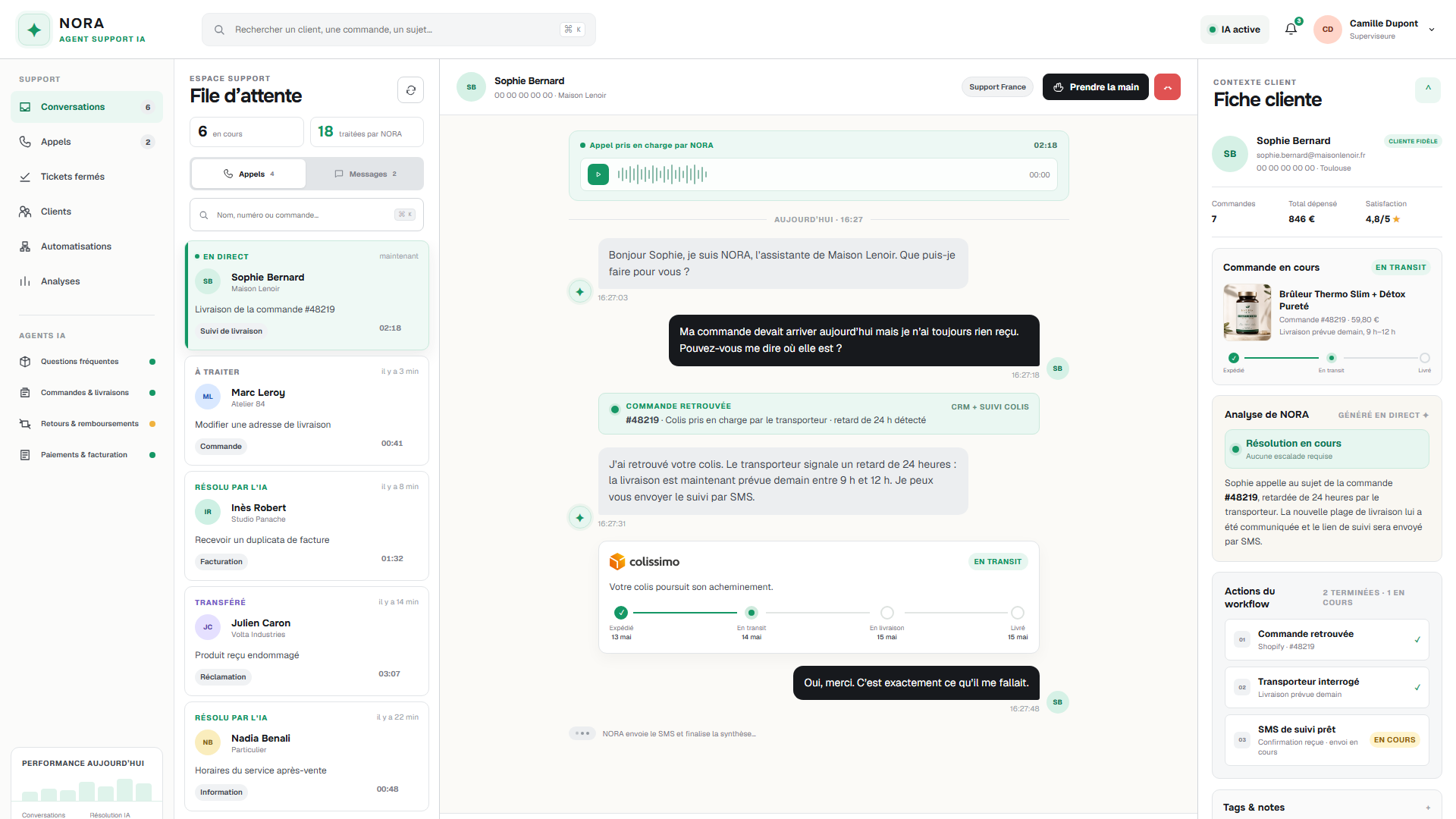This screenshot has width=1456, height=819.
Task: Click the CD user avatar
Action: [x=1328, y=30]
